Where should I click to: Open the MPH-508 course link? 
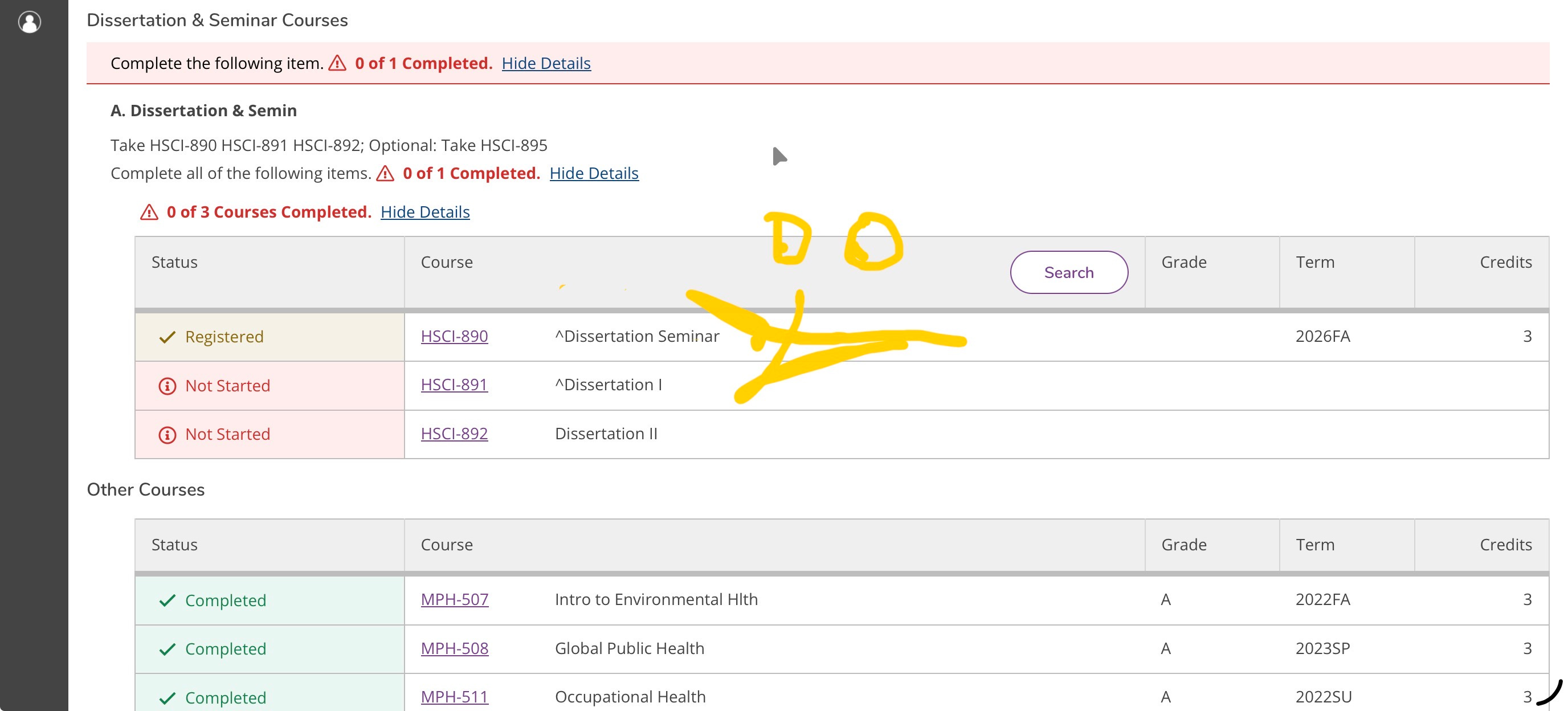455,648
